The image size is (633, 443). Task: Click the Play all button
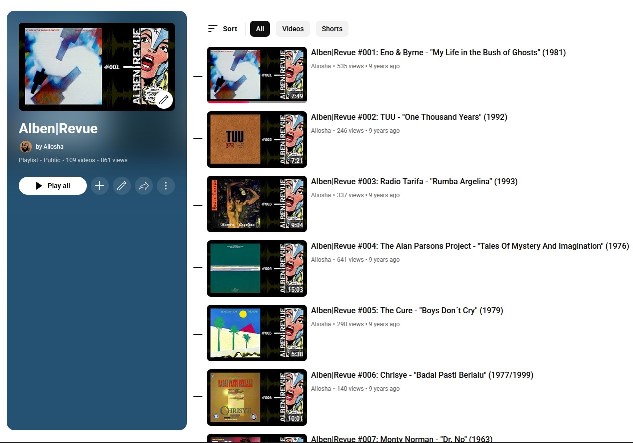tap(53, 186)
